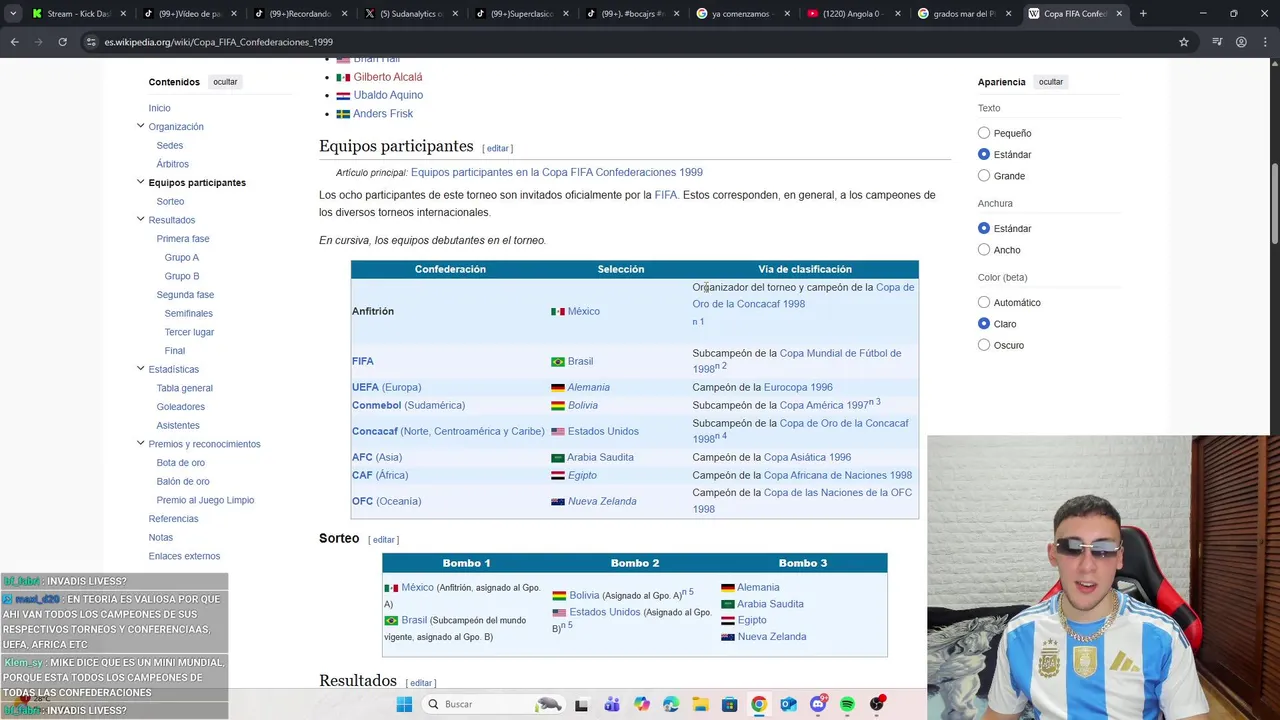Screen dimensions: 1280x720
Task: Open Gilberto Alcalá referee link
Action: 388,77
